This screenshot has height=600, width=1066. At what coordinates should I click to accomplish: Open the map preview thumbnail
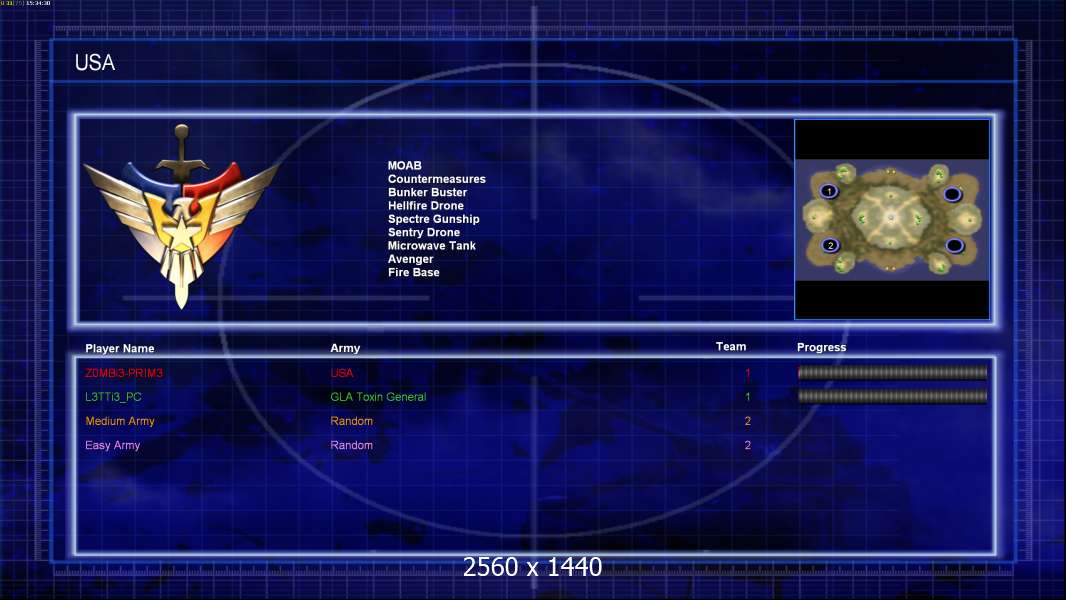click(x=892, y=219)
